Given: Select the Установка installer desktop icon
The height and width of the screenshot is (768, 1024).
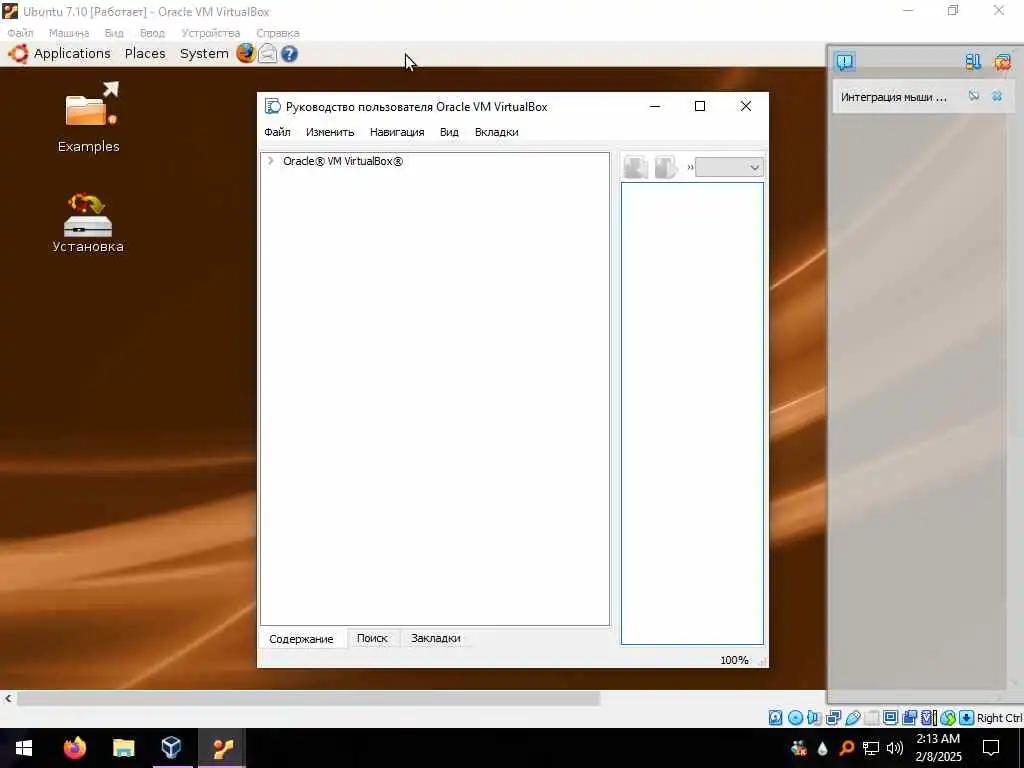Looking at the screenshot, I should pos(88,223).
